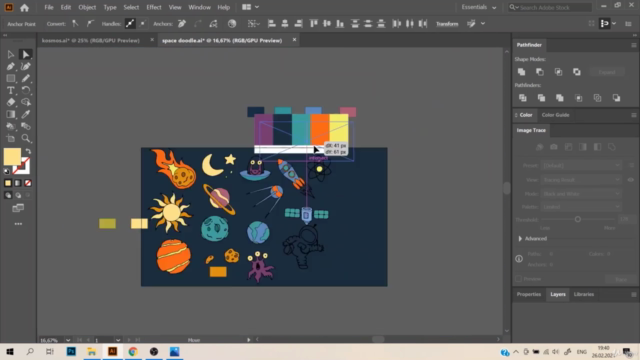Screen dimensions: 640x360
Task: Click the yellow Fill color swatch
Action: [x=12, y=157]
